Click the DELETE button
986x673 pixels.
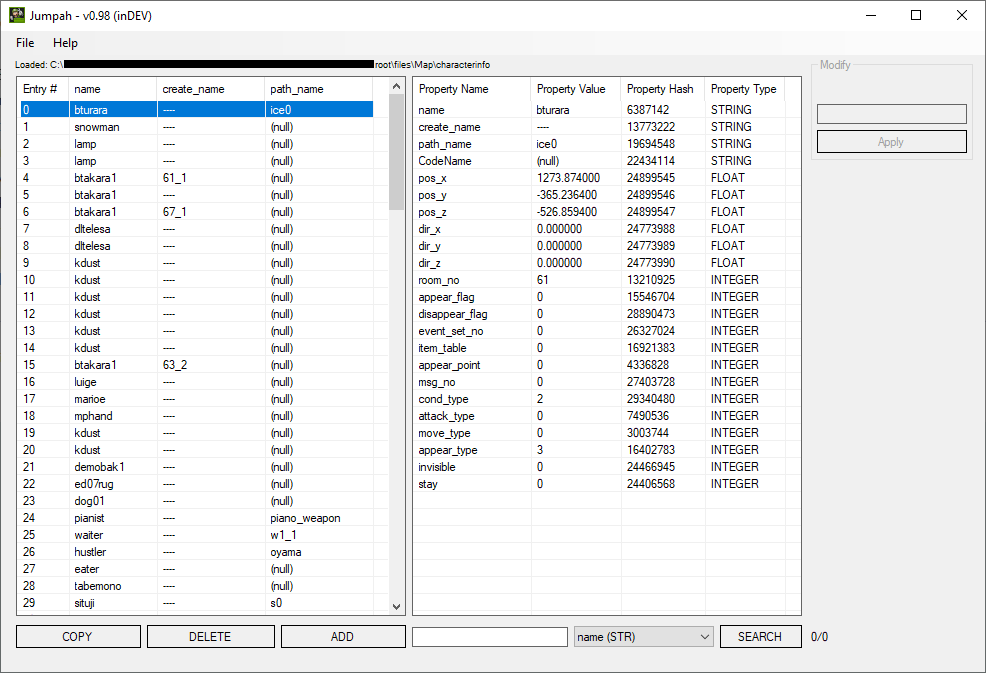211,637
